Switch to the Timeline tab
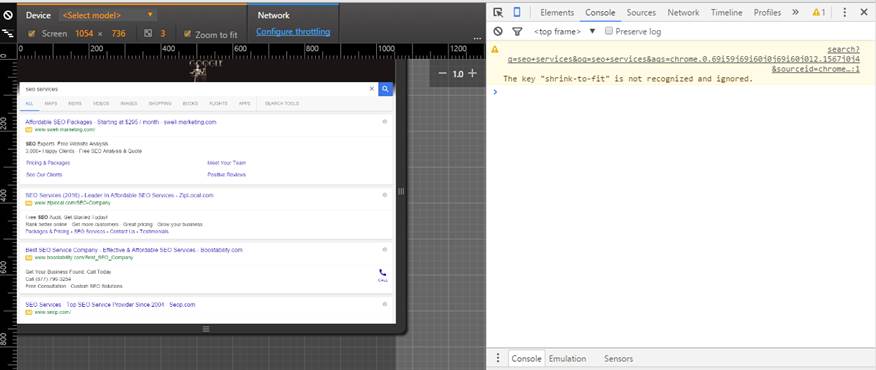 [726, 12]
